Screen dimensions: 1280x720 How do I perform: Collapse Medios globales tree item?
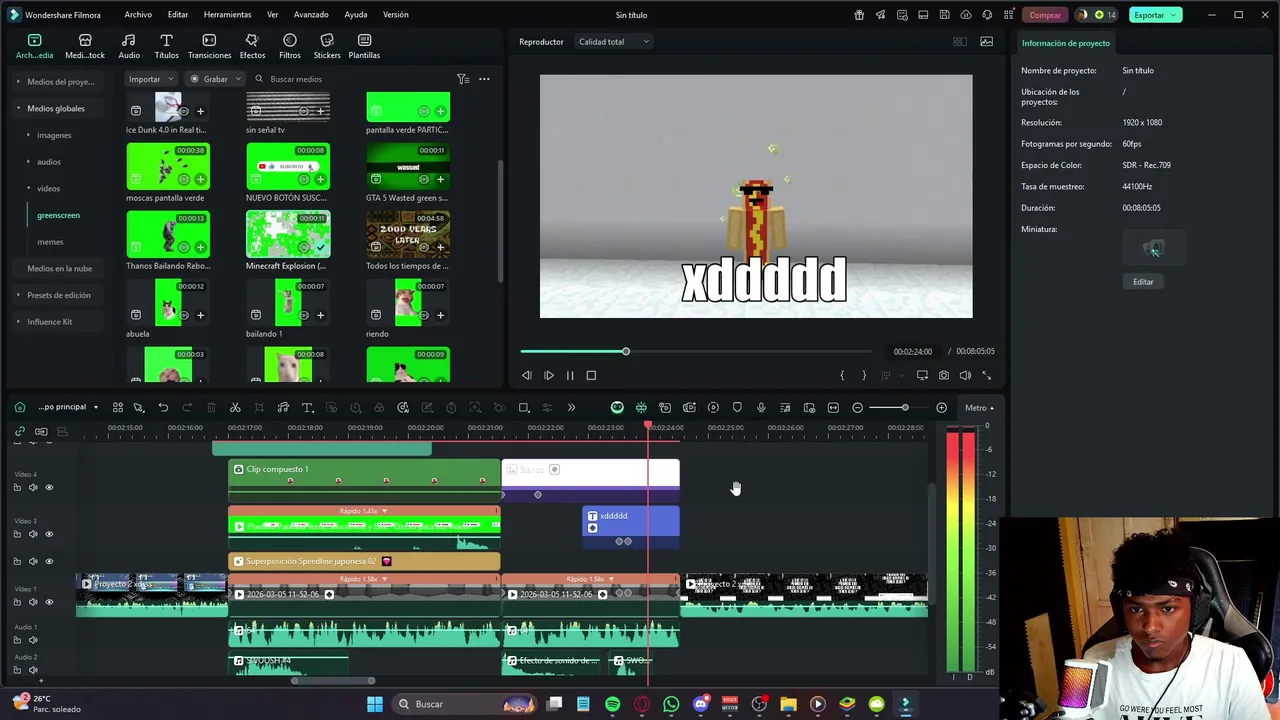pyautogui.click(x=18, y=108)
